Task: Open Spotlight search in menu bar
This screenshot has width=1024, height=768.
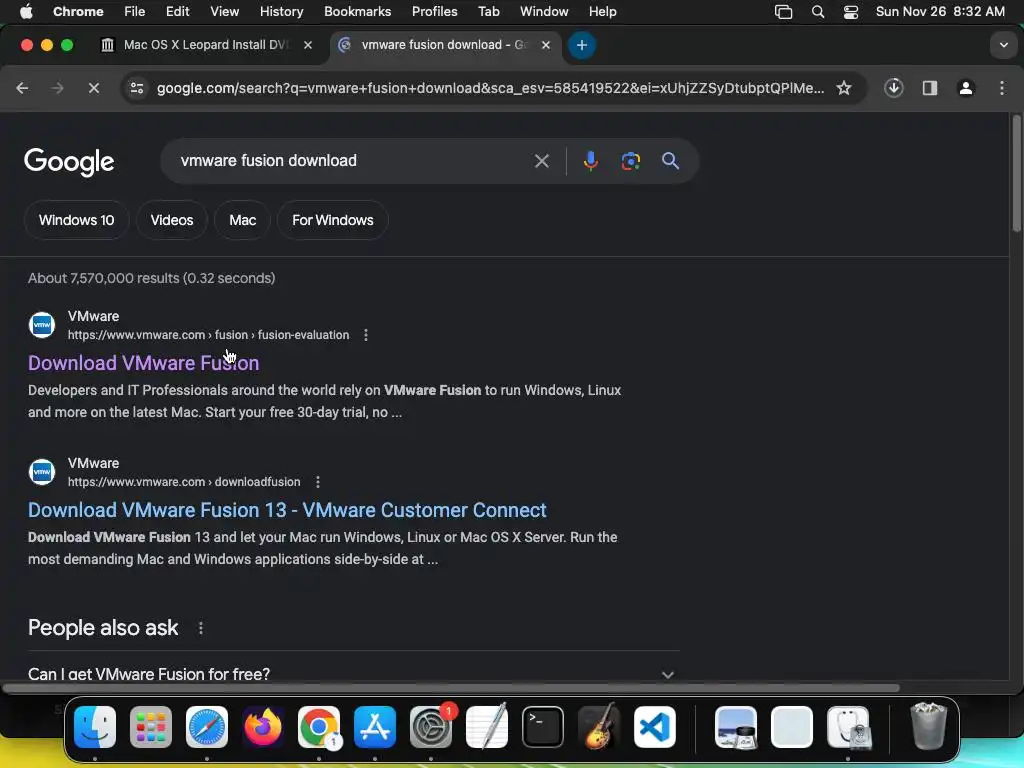Action: click(x=818, y=12)
